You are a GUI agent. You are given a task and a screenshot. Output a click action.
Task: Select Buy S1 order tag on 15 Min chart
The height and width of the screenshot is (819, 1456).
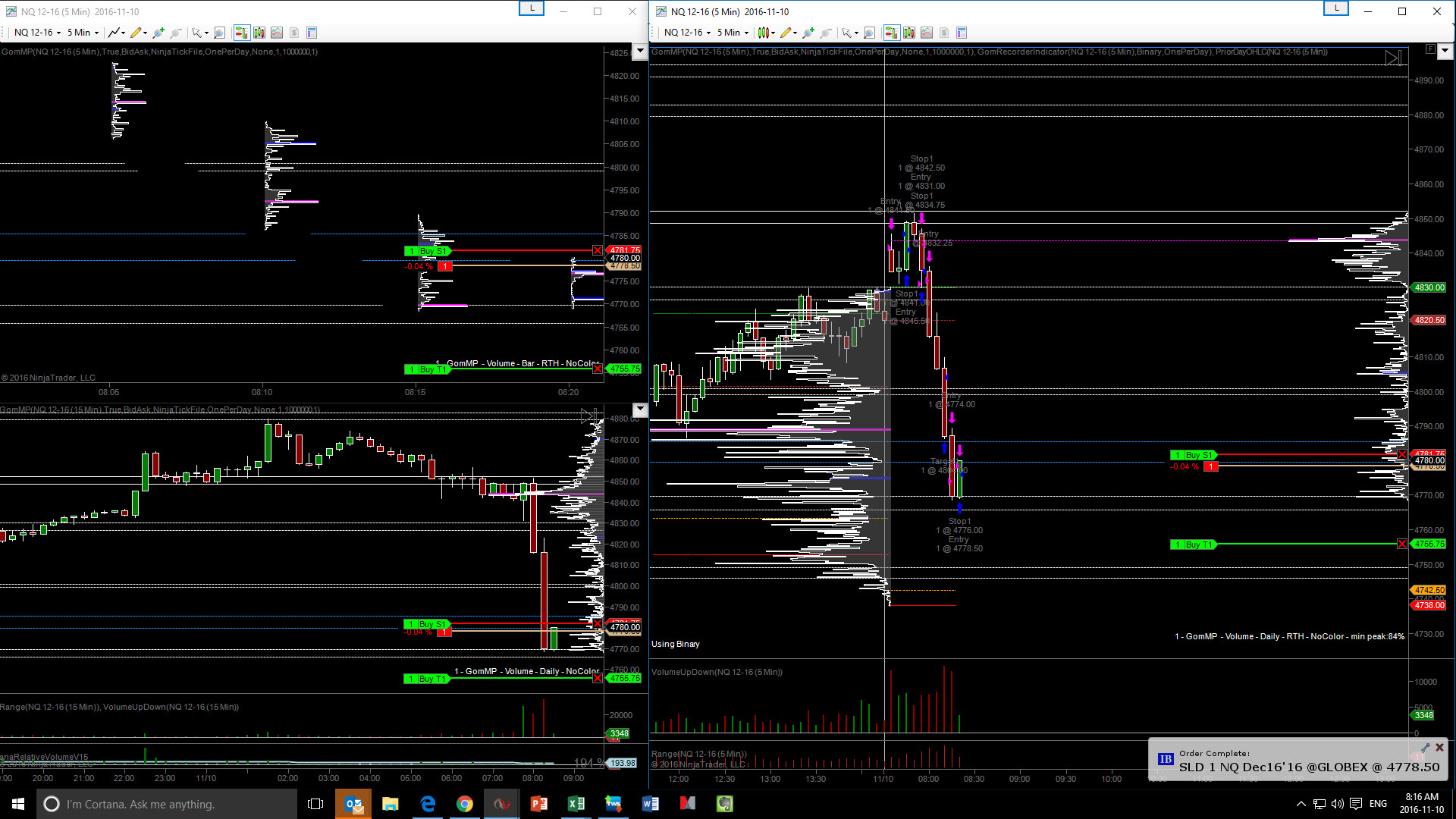(x=427, y=624)
